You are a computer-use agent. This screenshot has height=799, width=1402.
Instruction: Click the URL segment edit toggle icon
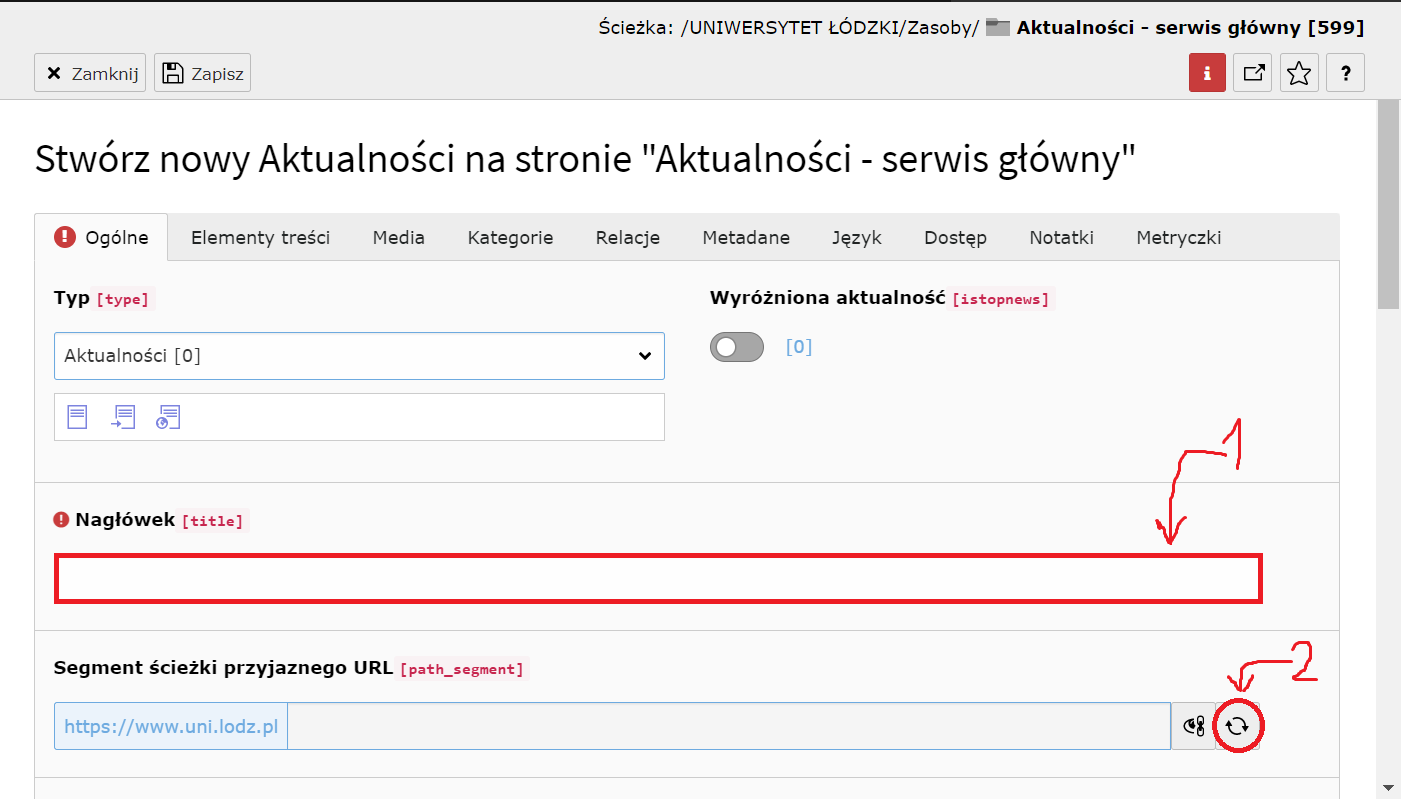pos(1193,726)
